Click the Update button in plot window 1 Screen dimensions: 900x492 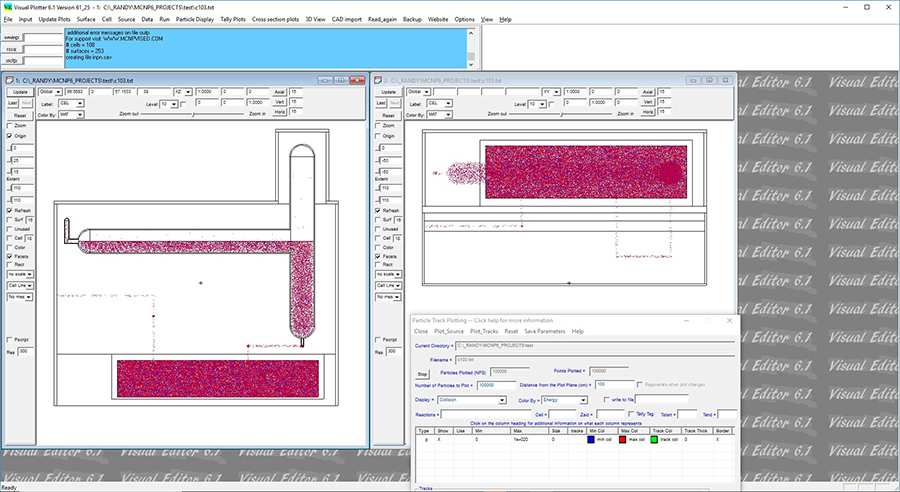[x=20, y=92]
